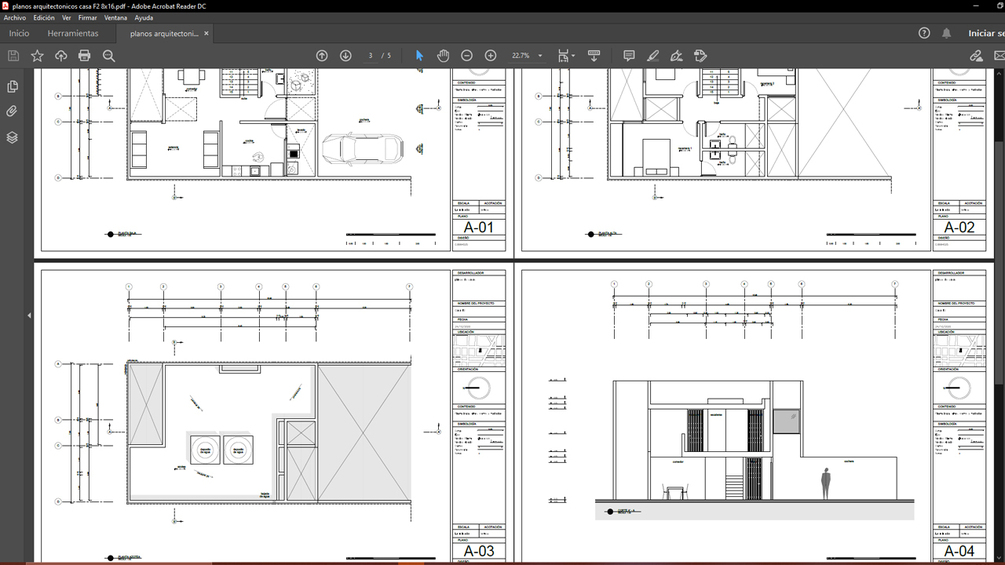The height and width of the screenshot is (565, 1005).
Task: Open the print icon
Action: (x=84, y=56)
